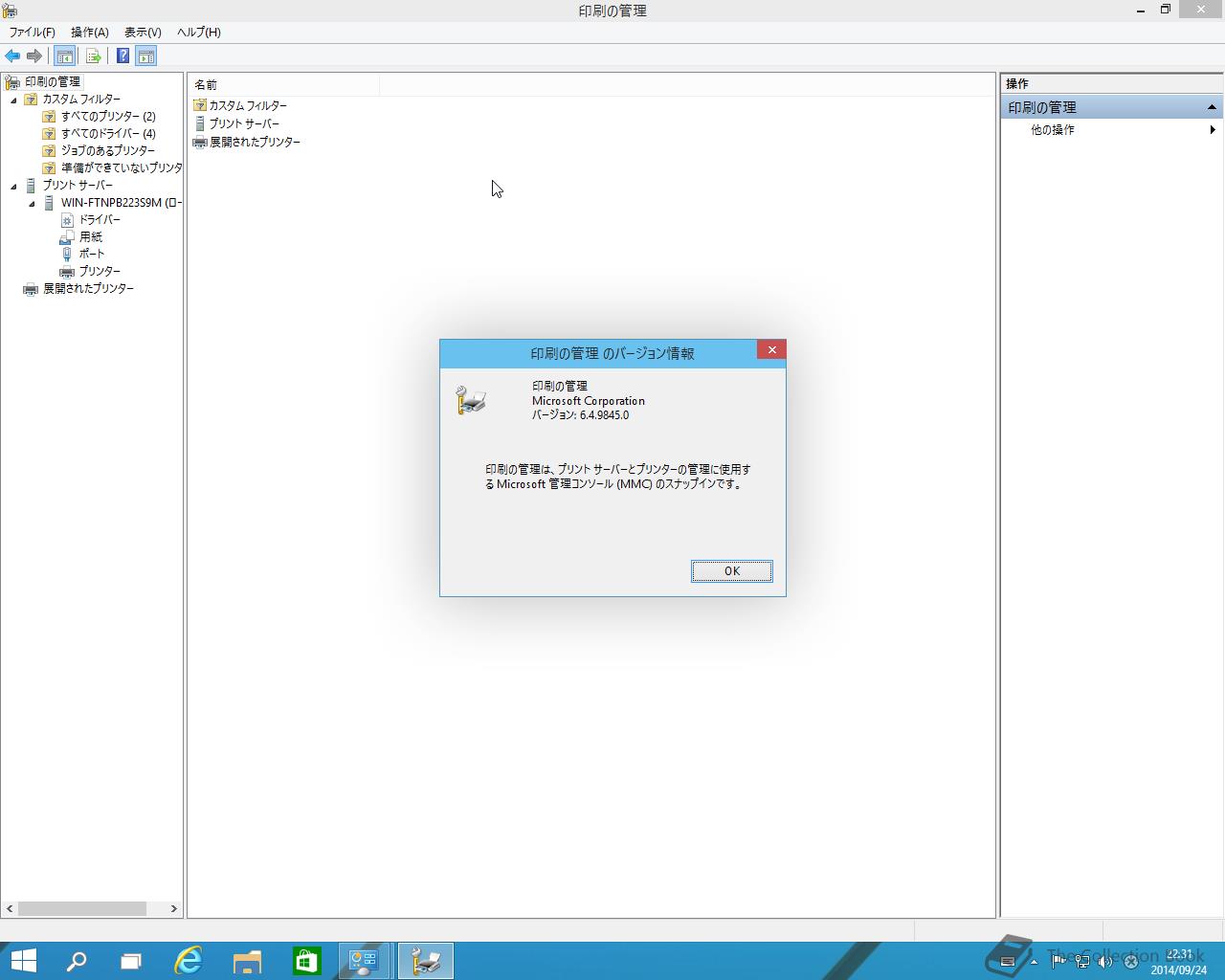
Task: Open Task View on the taskbar
Action: (131, 961)
